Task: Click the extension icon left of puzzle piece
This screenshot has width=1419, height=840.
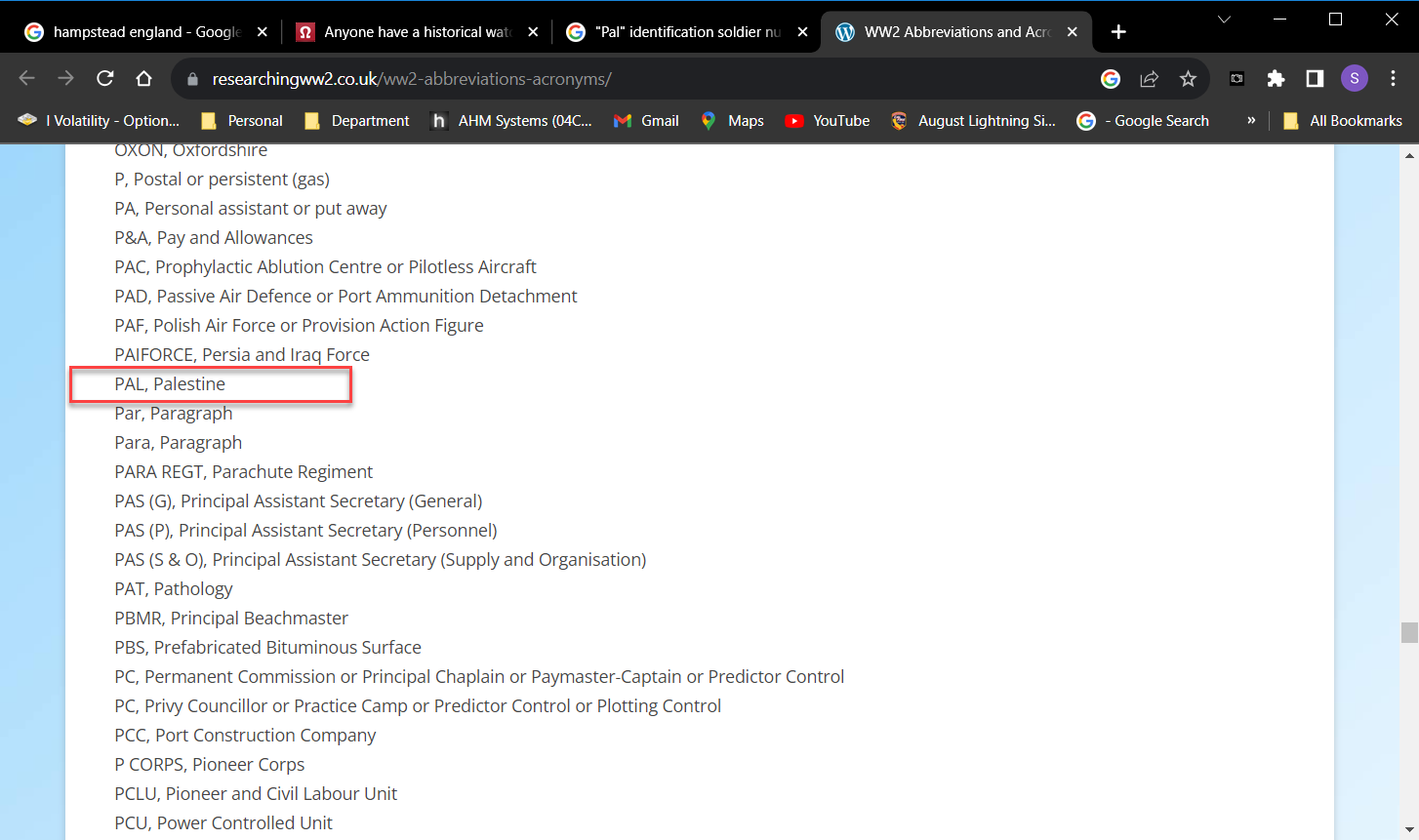Action: [1237, 79]
